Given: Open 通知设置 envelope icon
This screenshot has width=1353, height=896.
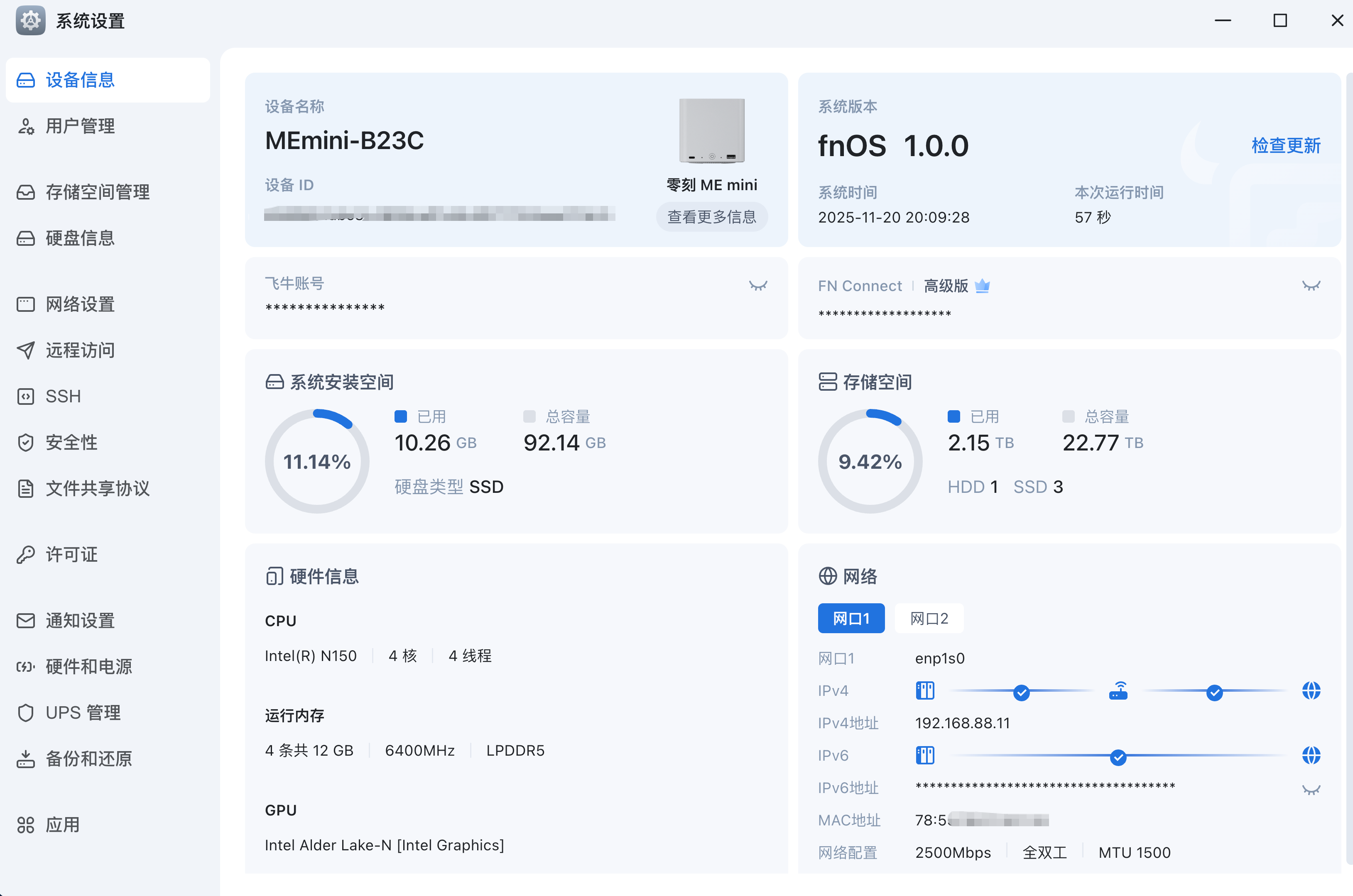Looking at the screenshot, I should (x=26, y=621).
